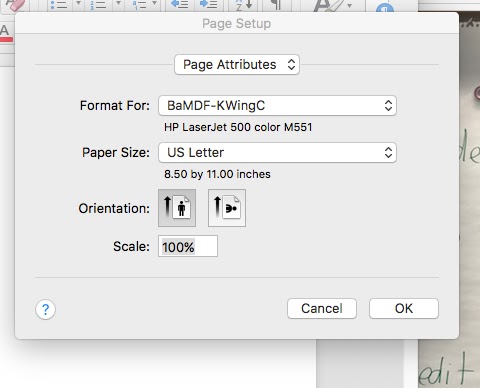The image size is (480, 388).
Task: Confirm Page Setup with OK
Action: (x=404, y=308)
